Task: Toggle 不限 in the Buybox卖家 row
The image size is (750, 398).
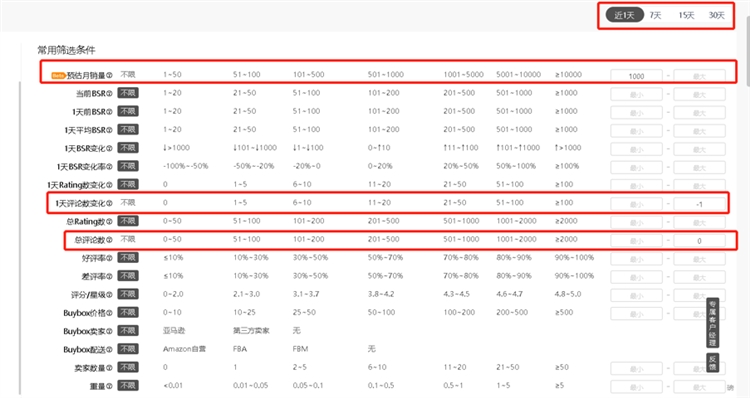Action: tap(128, 331)
